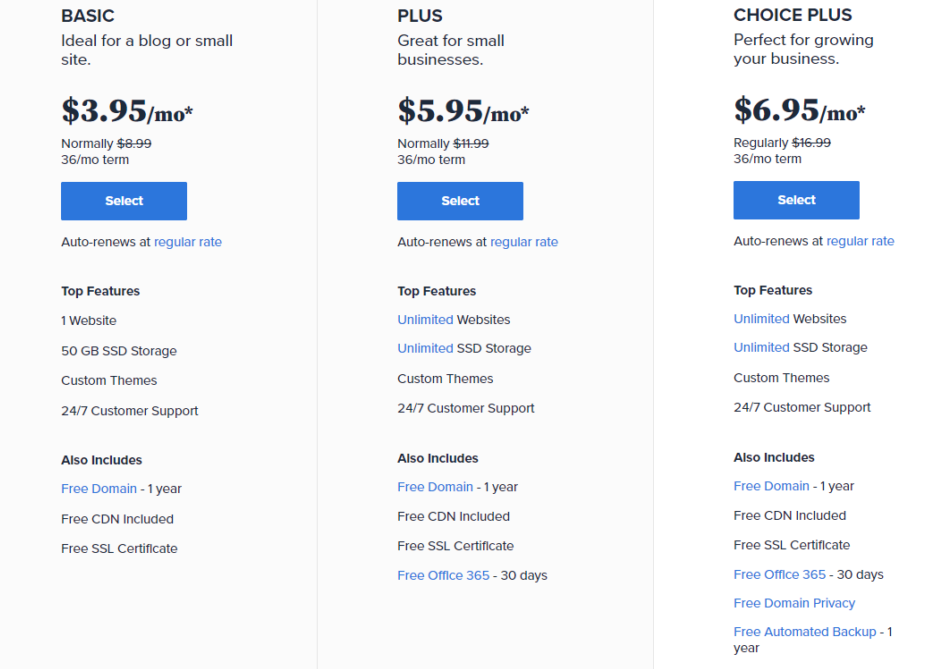Select the BASIC hosting plan
The image size is (942, 669).
(124, 201)
